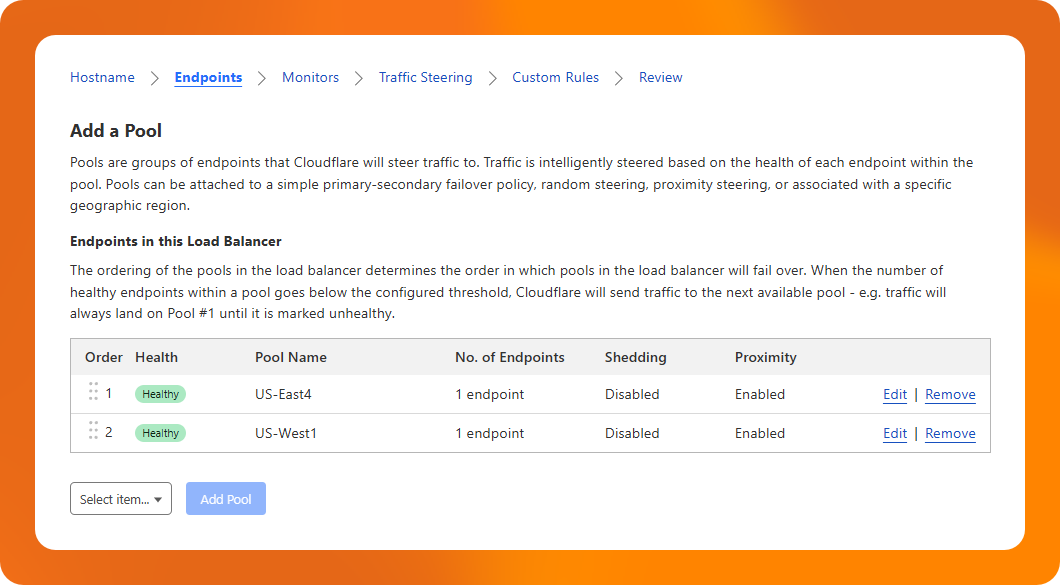Select the Endpoints step tab
Image resolution: width=1060 pixels, height=585 pixels.
208,77
